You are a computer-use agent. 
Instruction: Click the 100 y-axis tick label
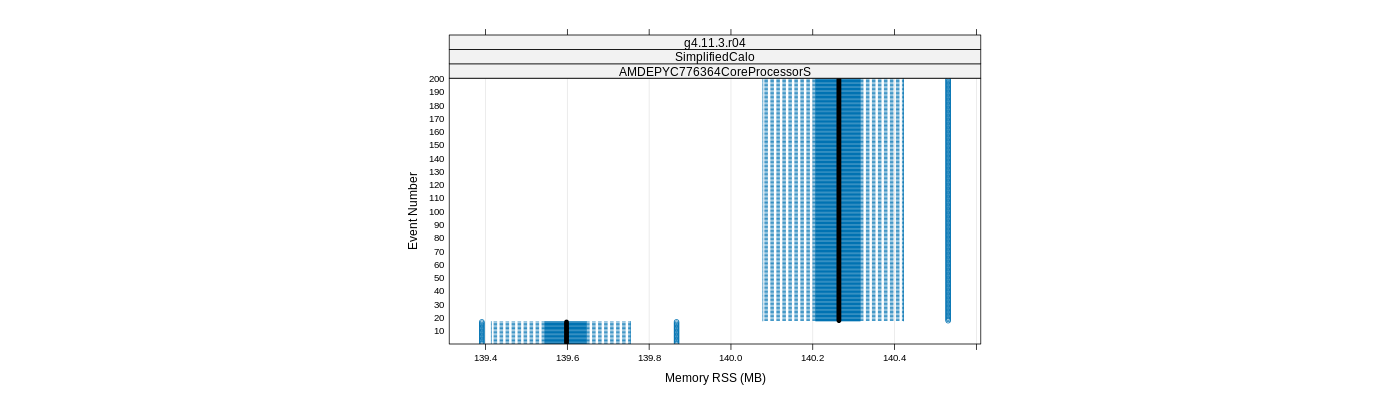pyautogui.click(x=436, y=211)
